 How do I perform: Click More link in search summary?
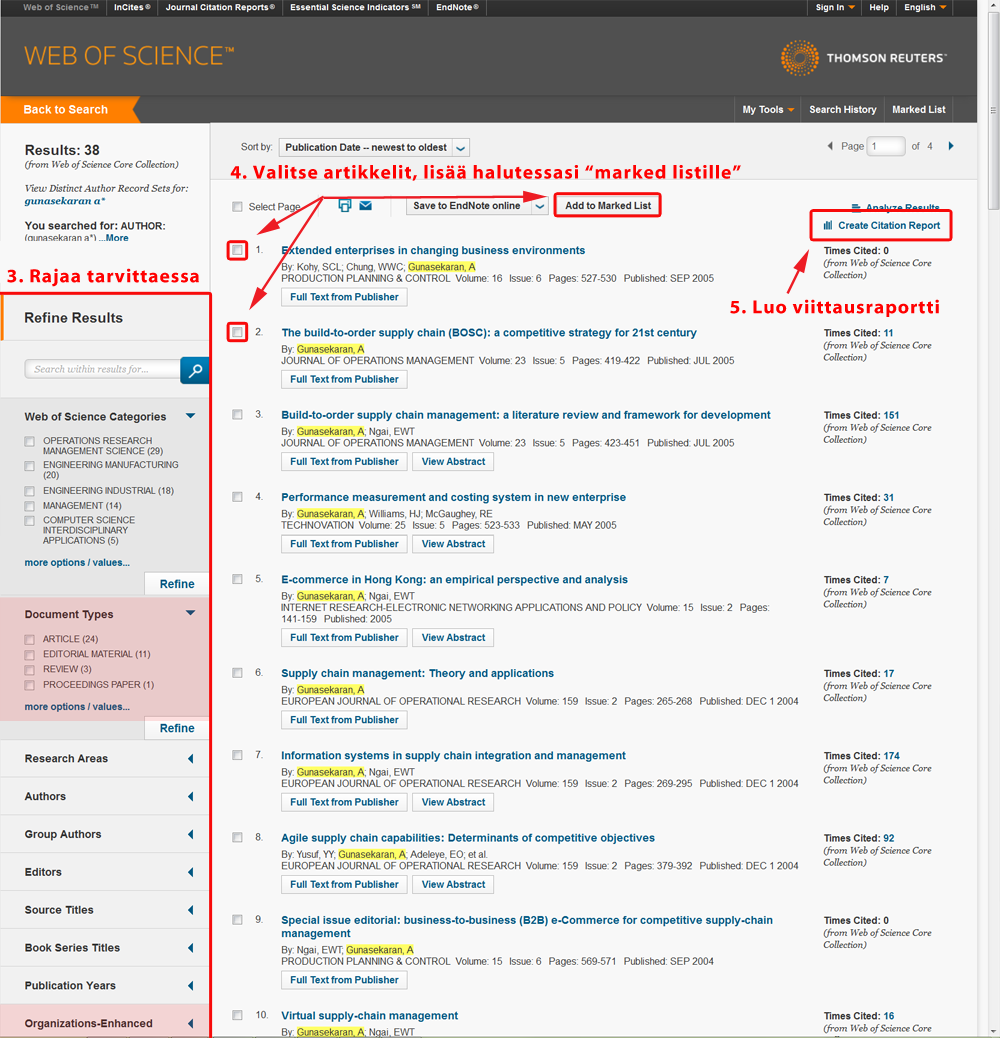point(116,238)
